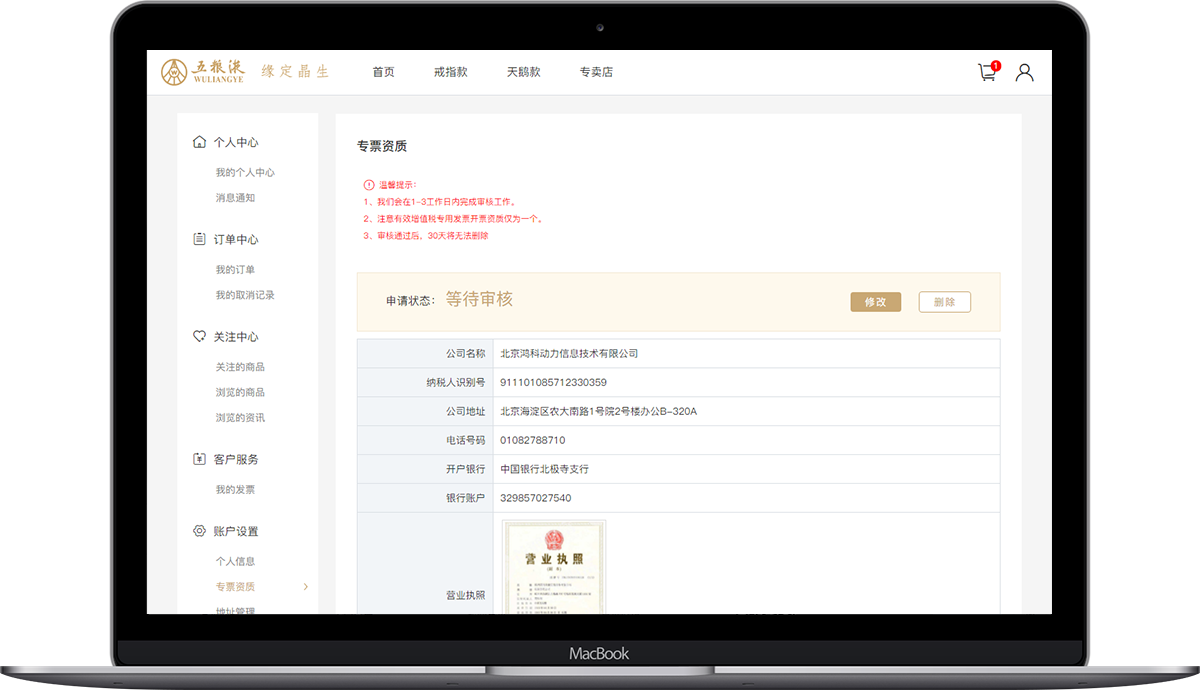Open the user account icon

tap(1024, 72)
